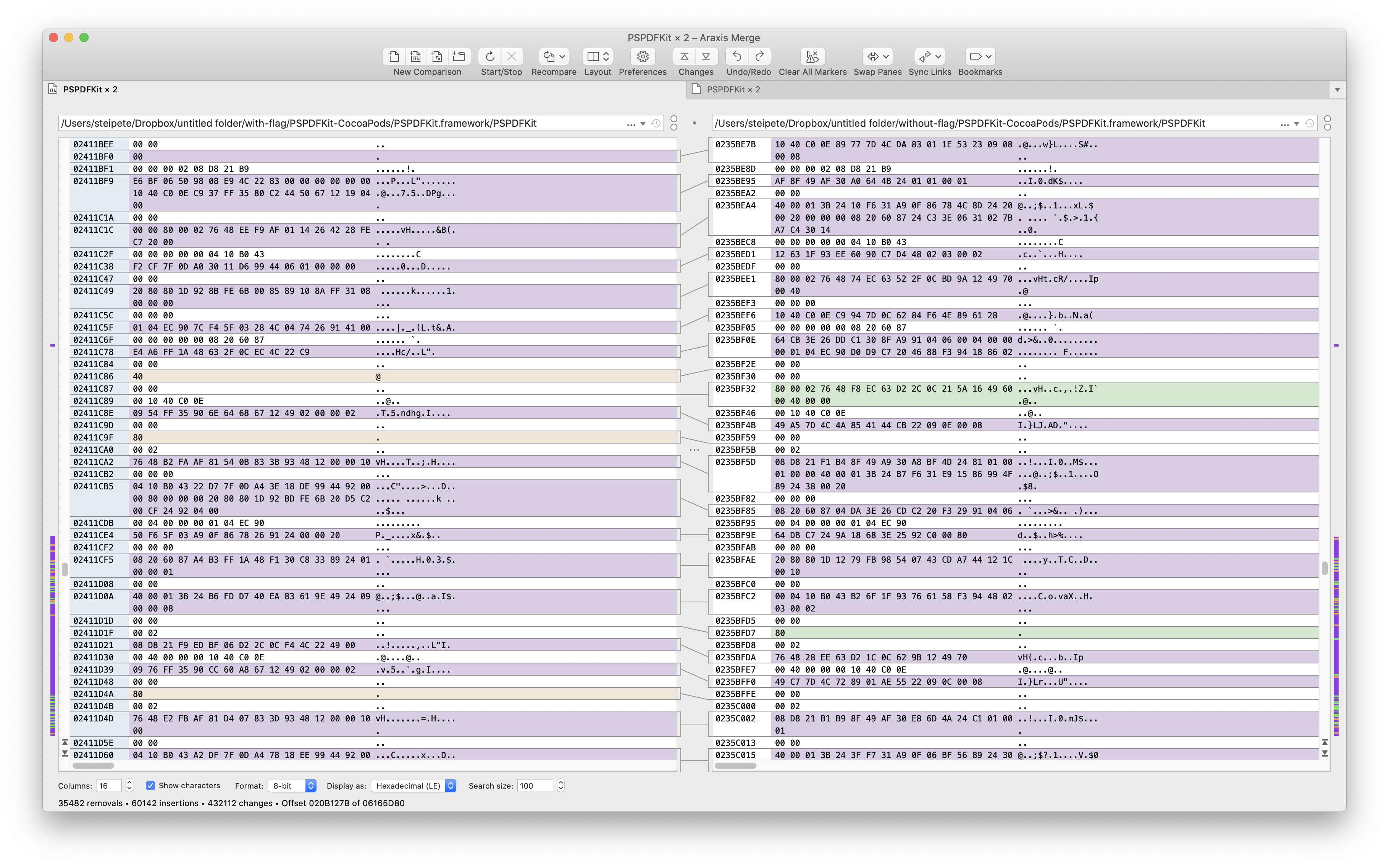The height and width of the screenshot is (868, 1389).
Task: Start a new folder comparison
Action: (x=458, y=56)
